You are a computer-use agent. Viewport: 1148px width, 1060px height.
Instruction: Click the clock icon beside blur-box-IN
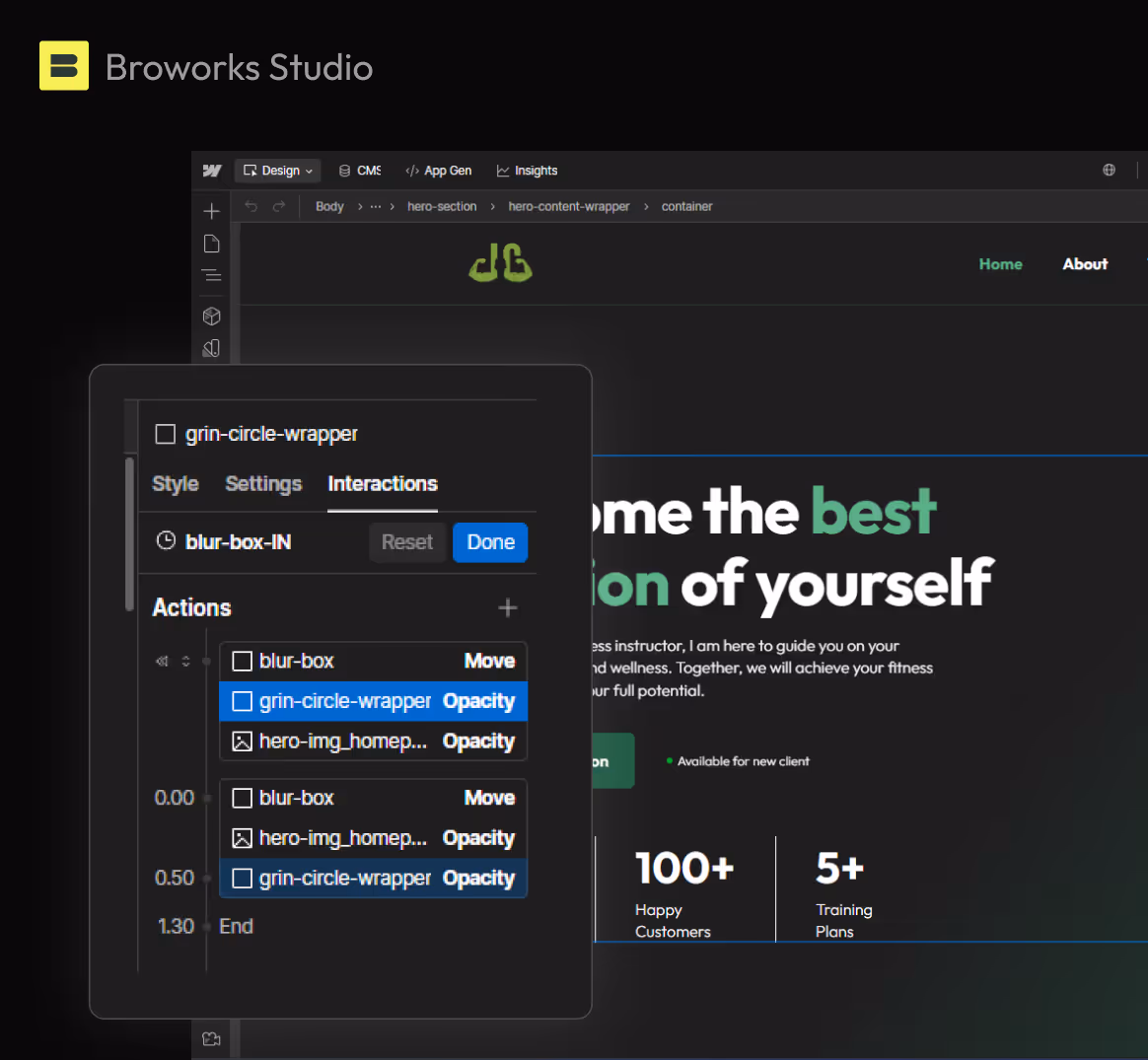point(165,540)
